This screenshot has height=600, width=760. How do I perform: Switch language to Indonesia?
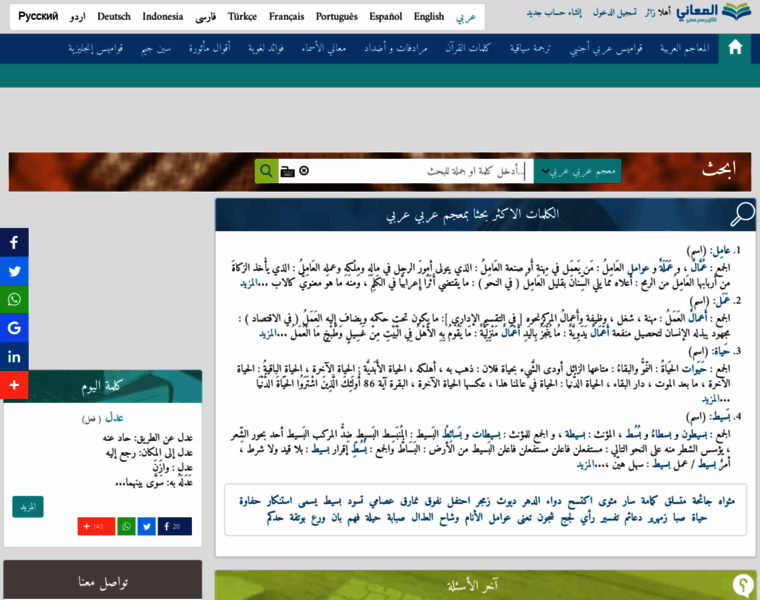click(x=163, y=16)
